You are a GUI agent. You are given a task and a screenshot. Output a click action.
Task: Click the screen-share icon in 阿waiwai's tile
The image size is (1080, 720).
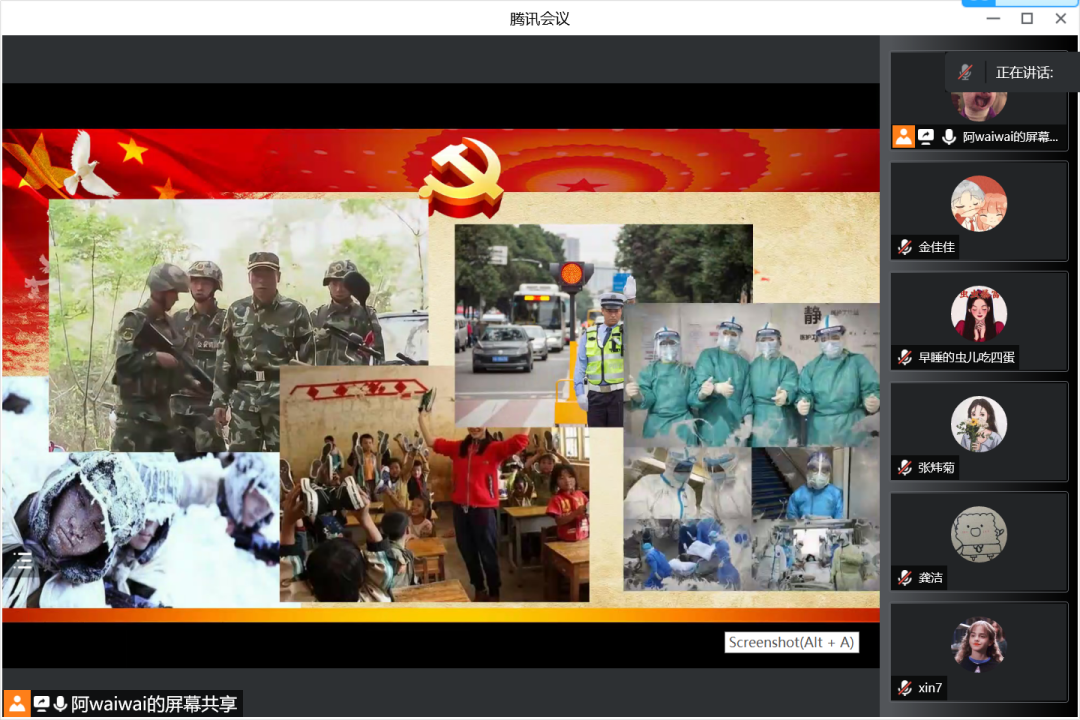click(x=926, y=137)
